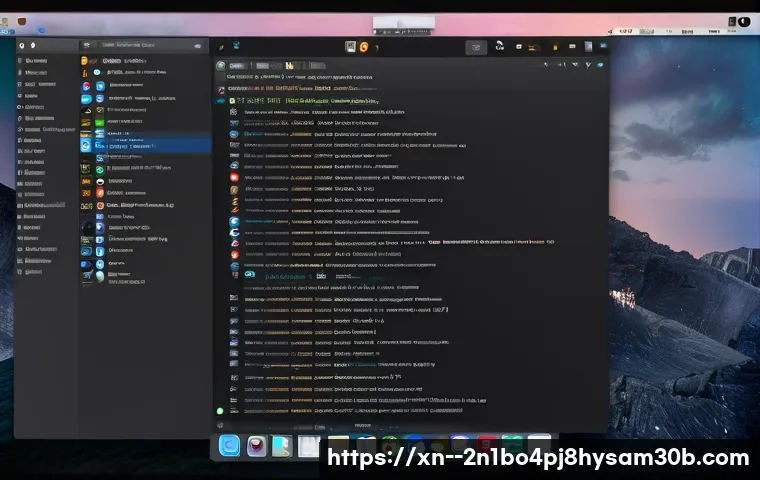Click the teal icon at the main panel's top-left
The image size is (760, 480).
[x=236, y=45]
